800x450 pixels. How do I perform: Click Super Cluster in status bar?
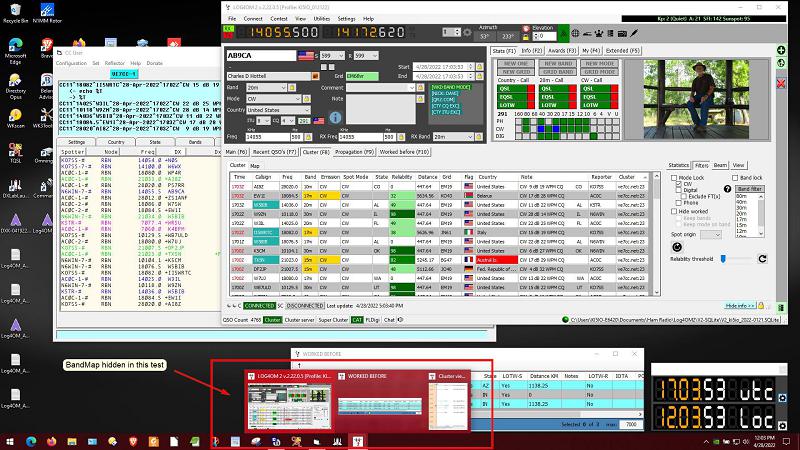[333, 320]
